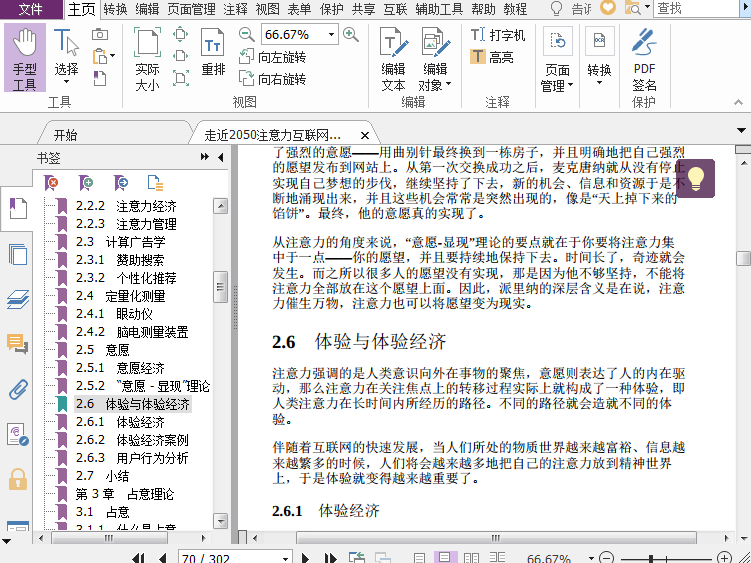Open the pages thumbnail sidebar panel

coord(18,254)
